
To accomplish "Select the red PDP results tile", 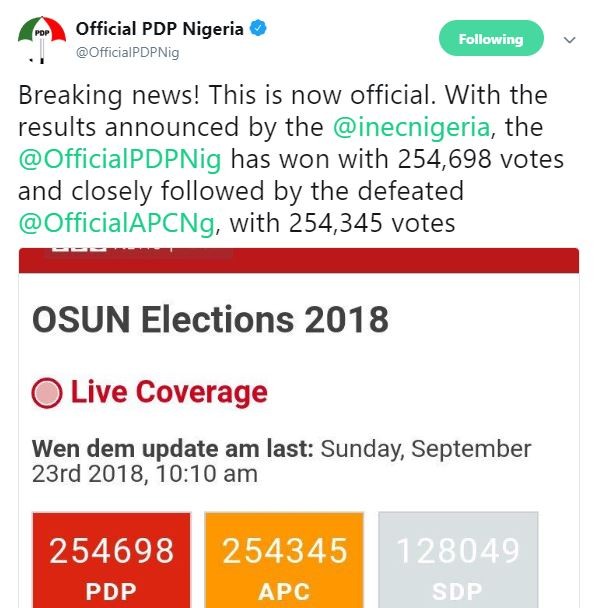I will tap(111, 560).
